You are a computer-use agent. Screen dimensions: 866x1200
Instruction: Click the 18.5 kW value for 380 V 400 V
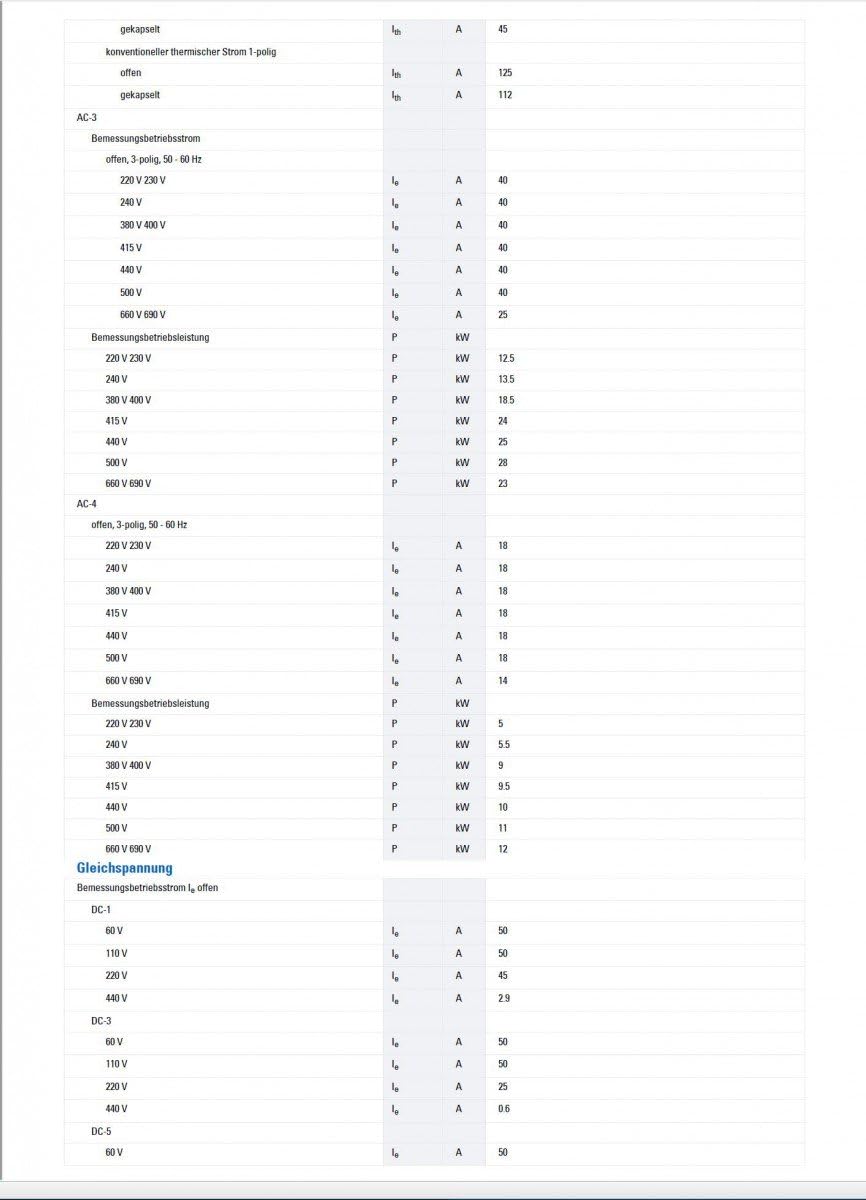506,400
